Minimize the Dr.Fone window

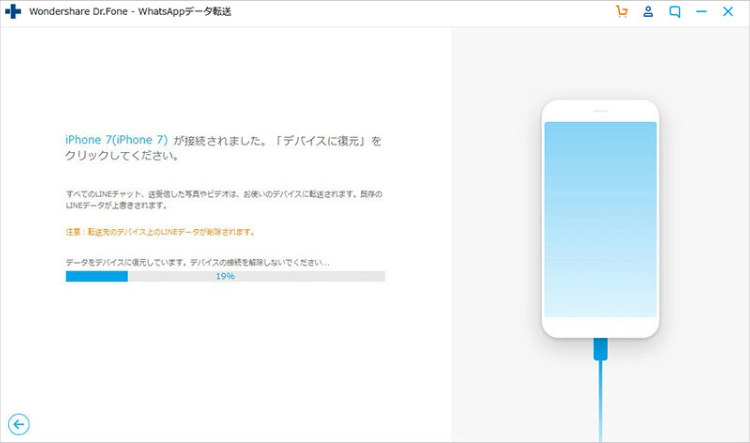(x=701, y=11)
